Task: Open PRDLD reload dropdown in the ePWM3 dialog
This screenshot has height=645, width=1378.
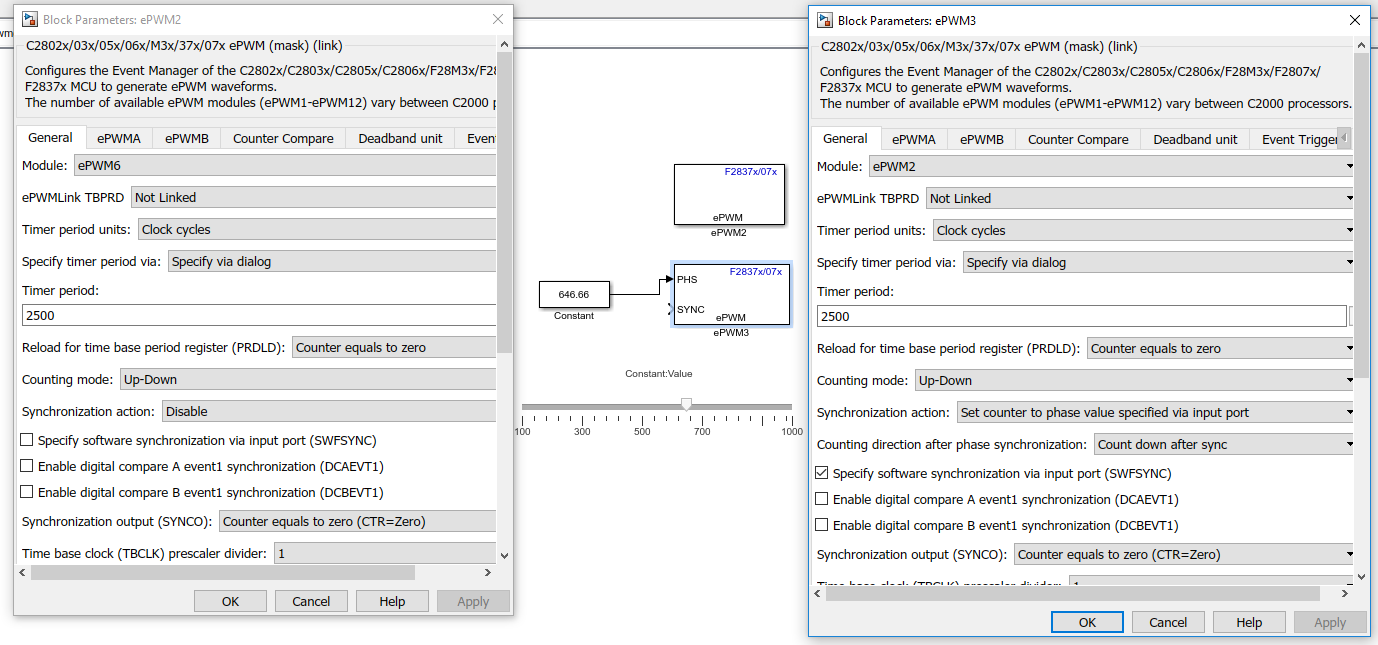Action: point(1221,348)
